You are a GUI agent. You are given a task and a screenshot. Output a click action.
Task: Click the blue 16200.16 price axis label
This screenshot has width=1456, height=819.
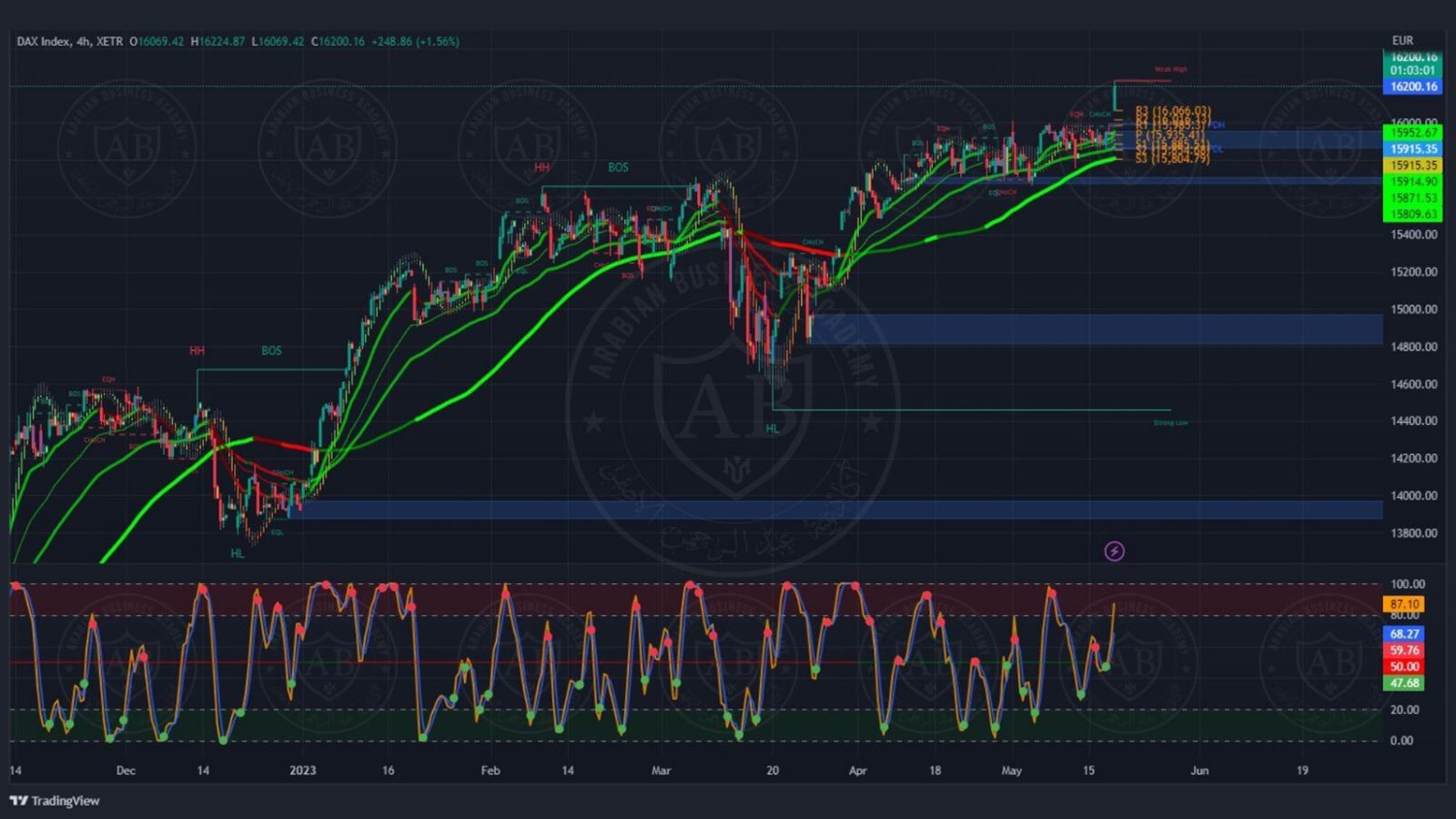tap(1412, 86)
